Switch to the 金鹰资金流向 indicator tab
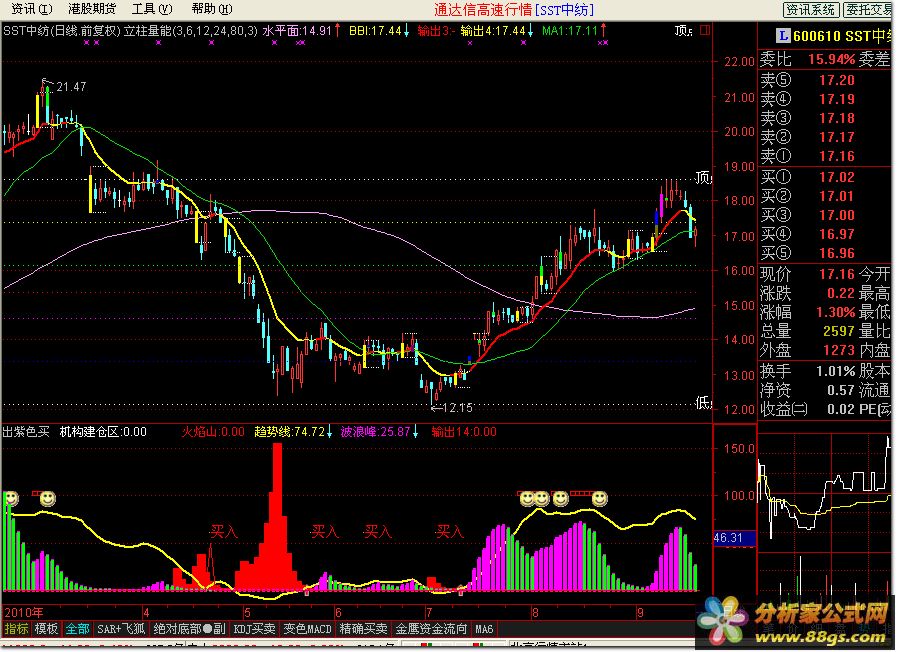Viewport: 897px width, 652px height. coord(431,629)
